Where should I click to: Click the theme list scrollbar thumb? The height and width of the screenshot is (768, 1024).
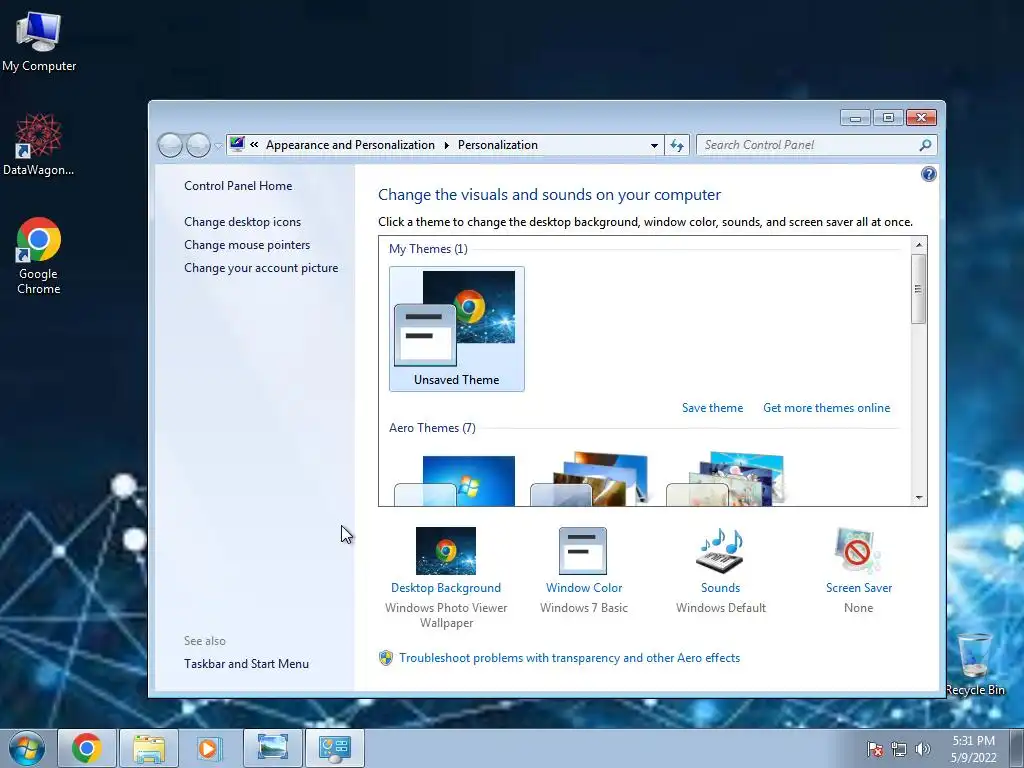pyautogui.click(x=919, y=288)
